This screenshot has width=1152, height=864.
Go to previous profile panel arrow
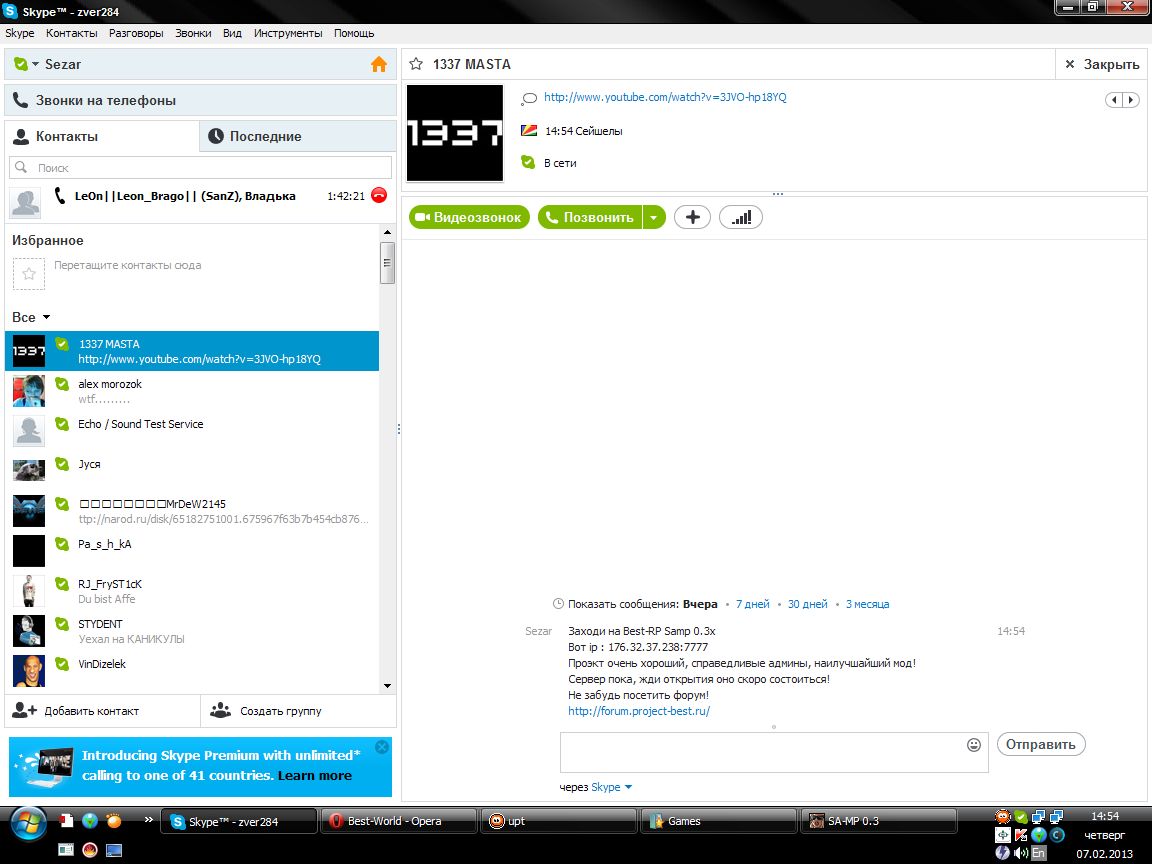pos(1115,100)
